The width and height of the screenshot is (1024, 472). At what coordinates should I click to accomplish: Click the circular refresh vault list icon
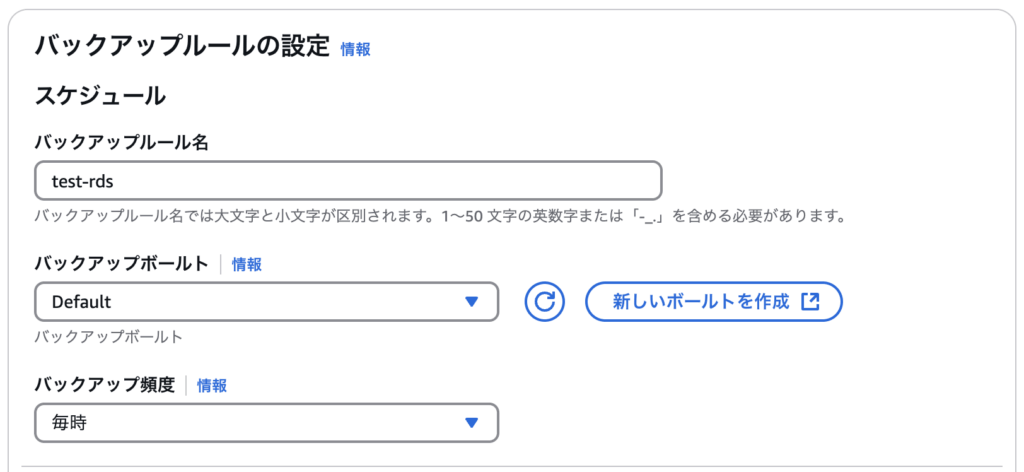544,302
